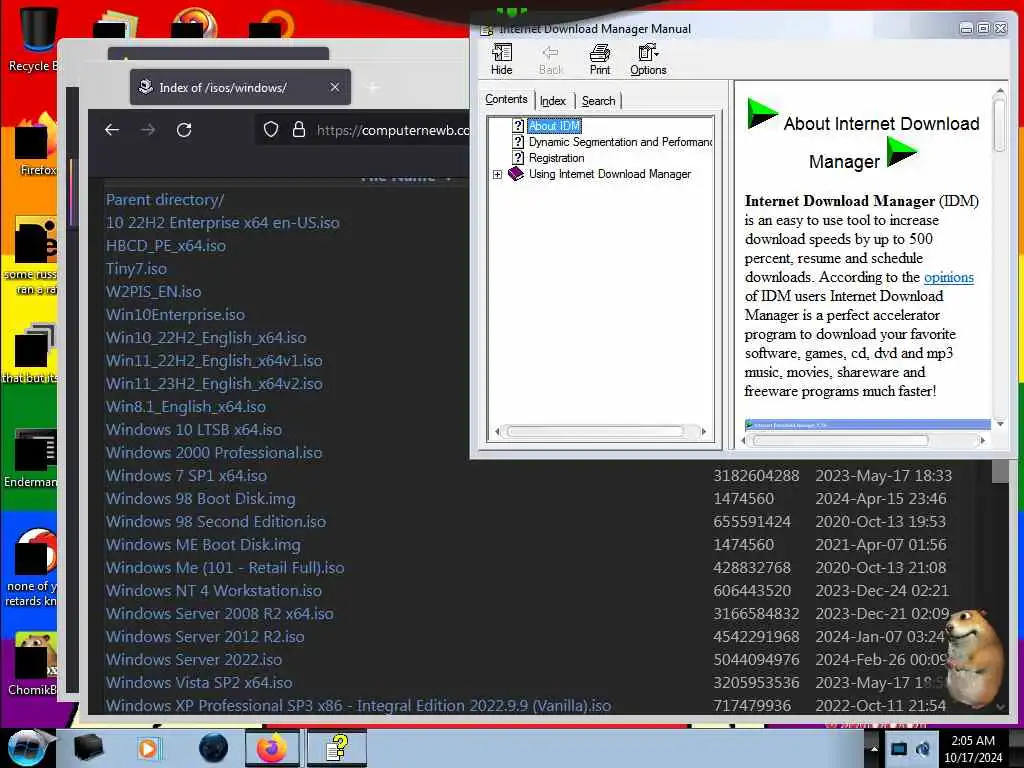Click Windows Me (101 - Retail Full).iso

pyautogui.click(x=225, y=568)
